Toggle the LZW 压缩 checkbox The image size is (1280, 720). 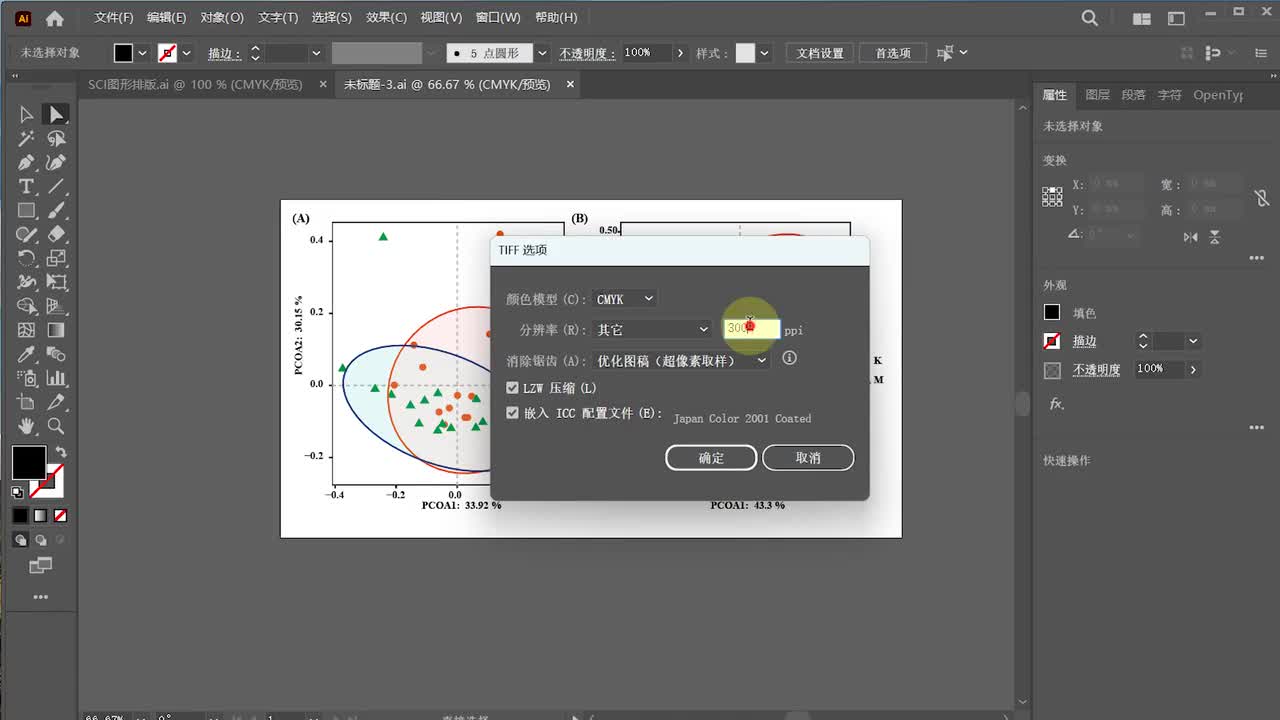tap(512, 388)
